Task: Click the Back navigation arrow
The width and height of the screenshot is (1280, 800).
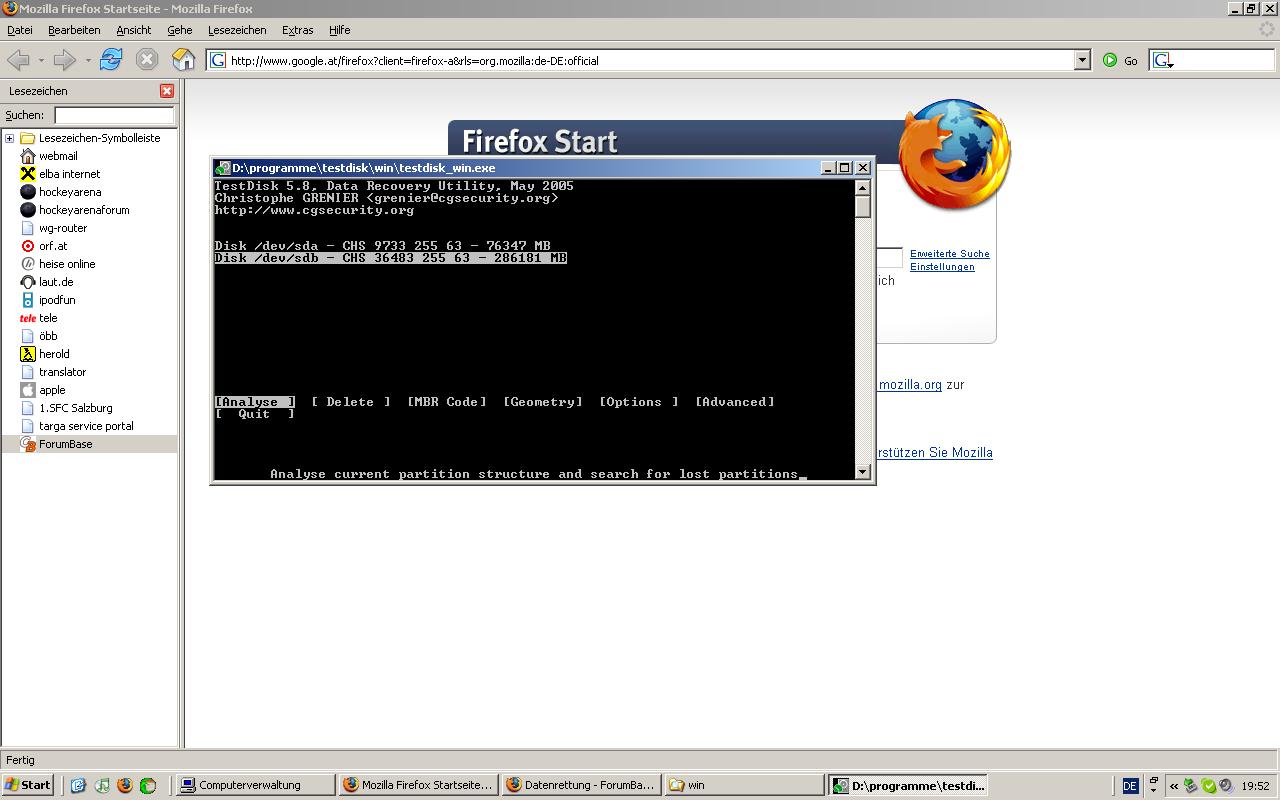Action: pos(18,60)
